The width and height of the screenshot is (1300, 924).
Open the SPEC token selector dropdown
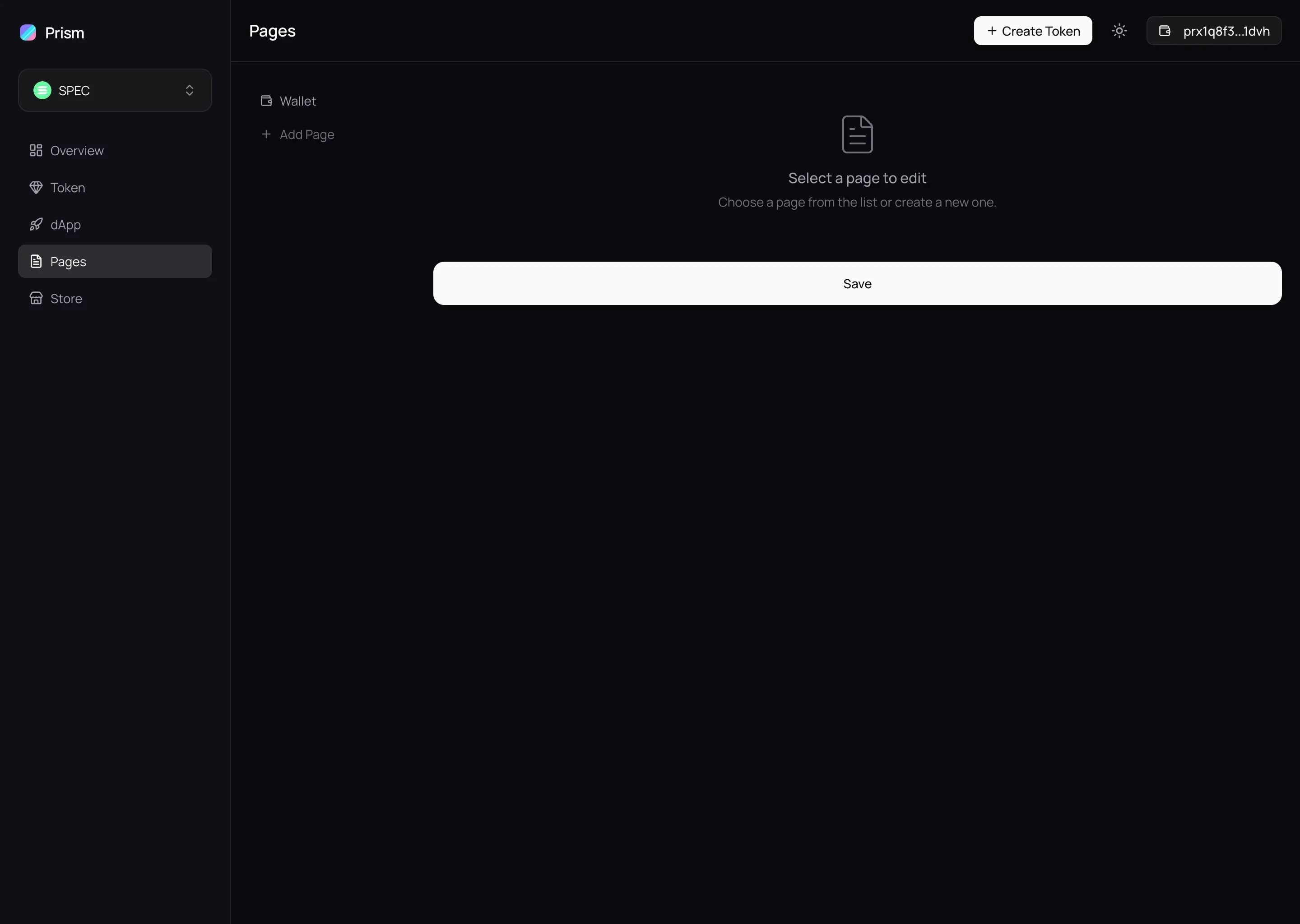point(115,91)
